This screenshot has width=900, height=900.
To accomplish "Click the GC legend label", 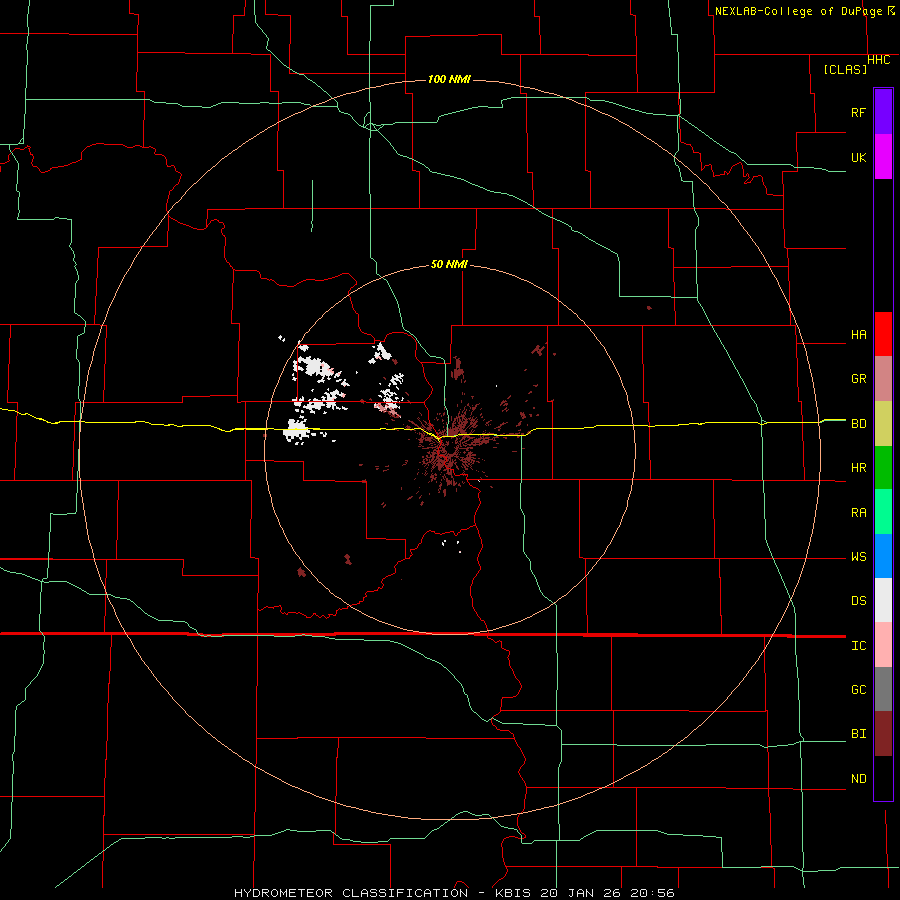I will (x=858, y=690).
